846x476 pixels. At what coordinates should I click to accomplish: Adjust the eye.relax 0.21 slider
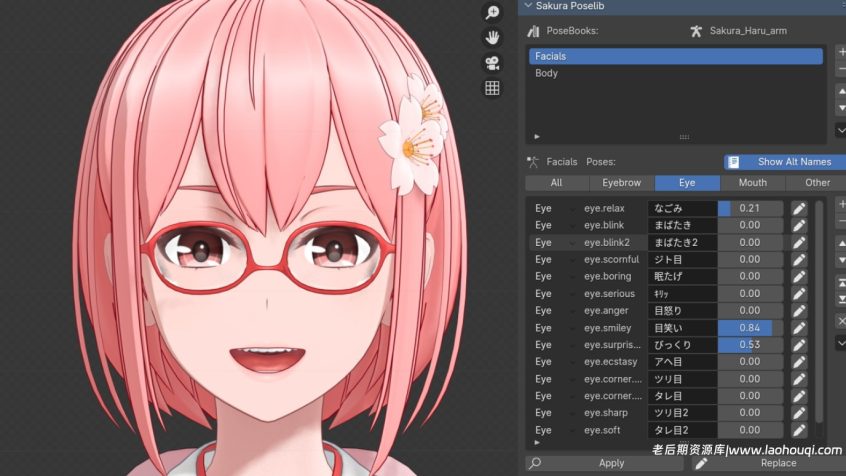(x=751, y=208)
